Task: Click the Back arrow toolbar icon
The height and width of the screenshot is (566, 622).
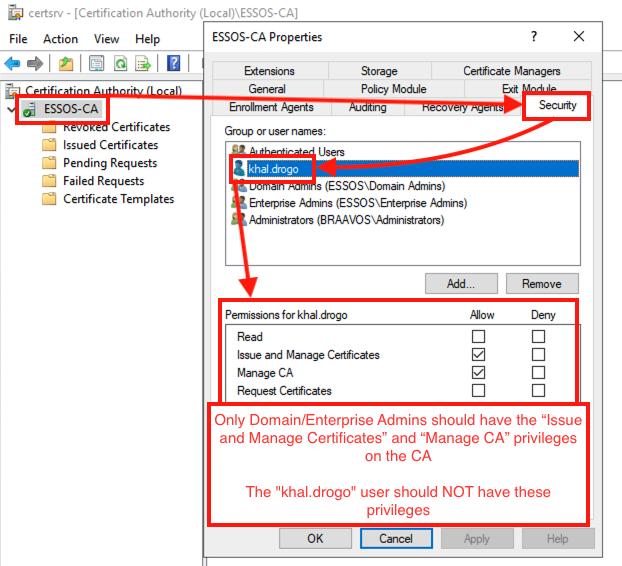Action: point(14,64)
